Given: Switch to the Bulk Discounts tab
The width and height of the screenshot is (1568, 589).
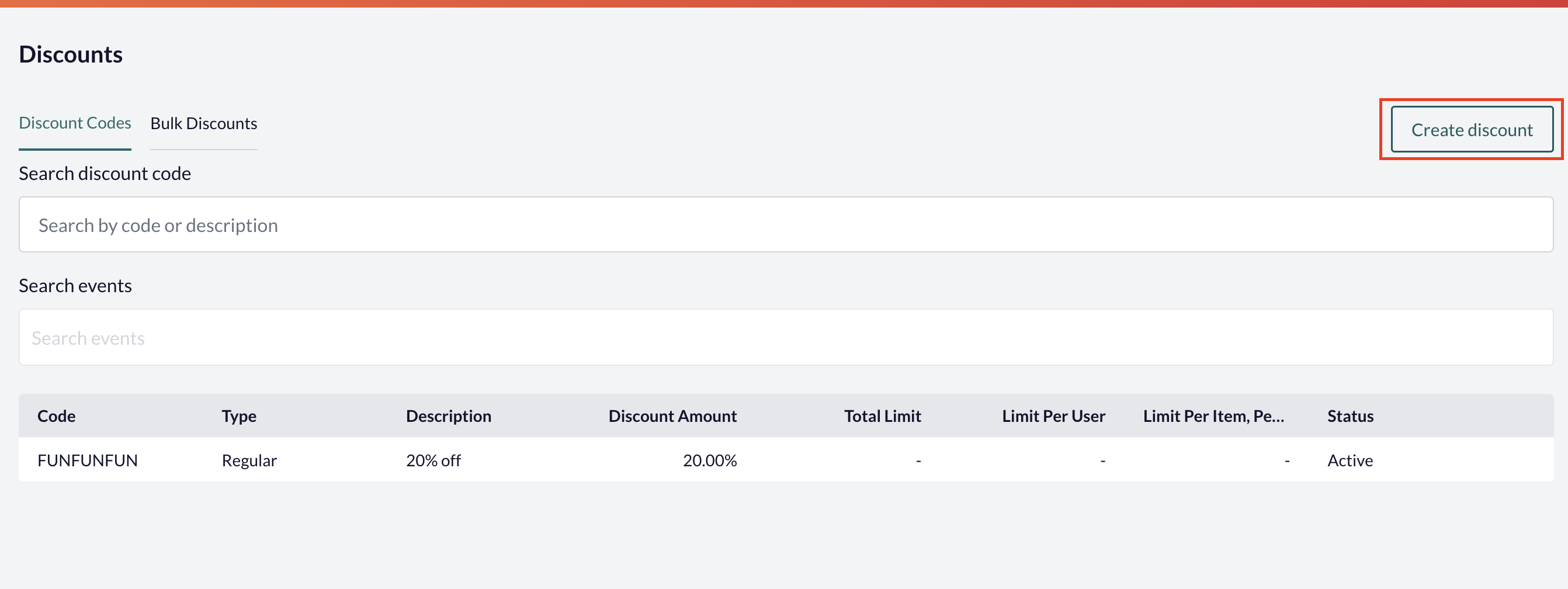Looking at the screenshot, I should [x=203, y=124].
